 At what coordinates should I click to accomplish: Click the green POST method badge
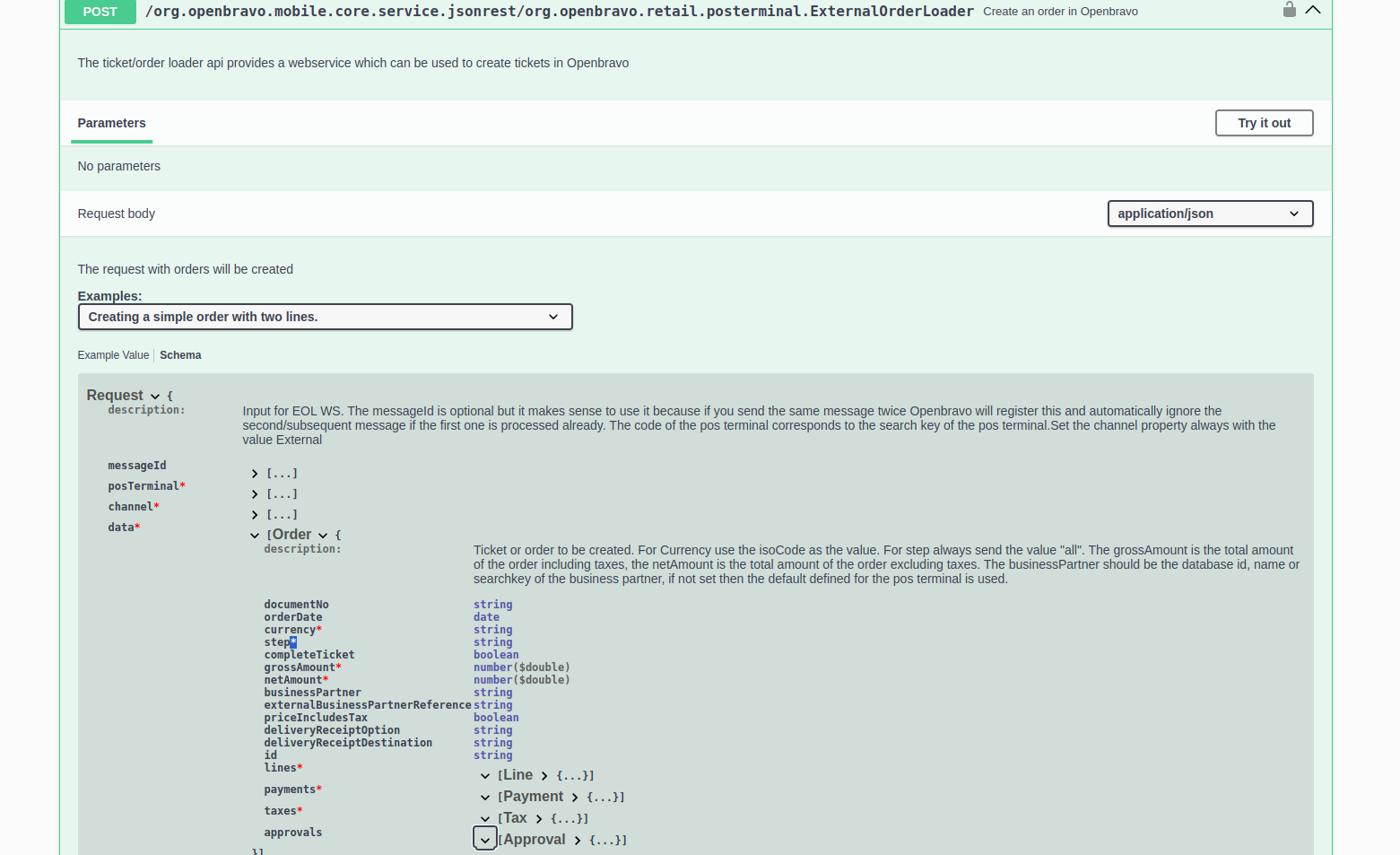pyautogui.click(x=100, y=12)
